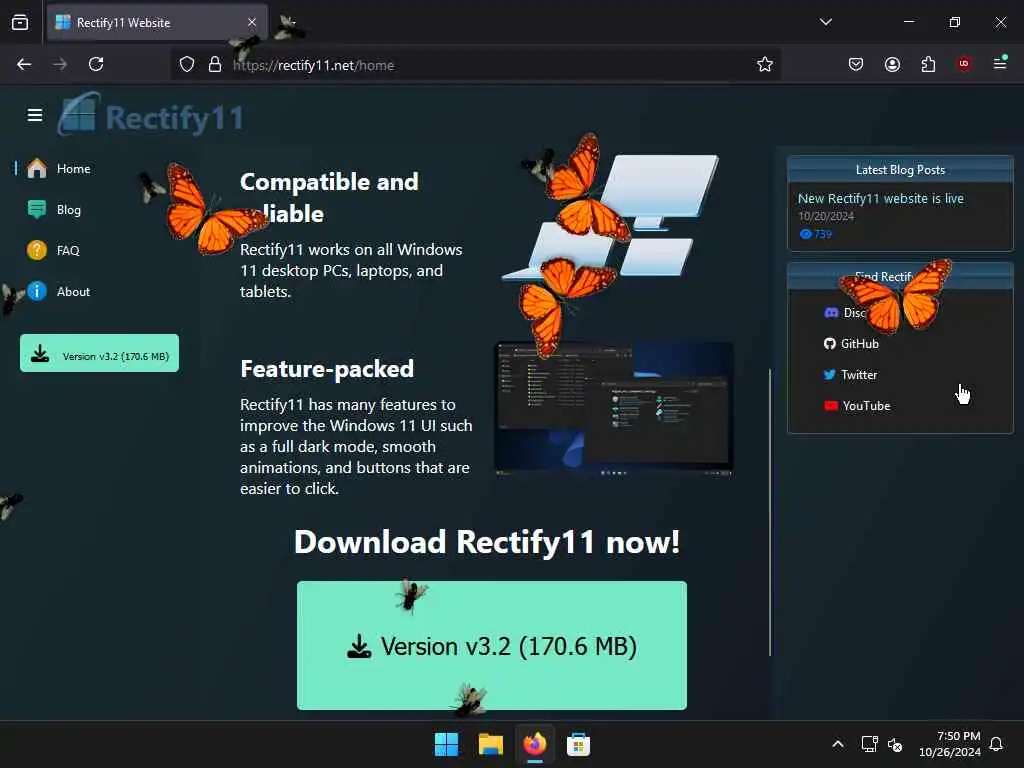The height and width of the screenshot is (768, 1024).
Task: Open the Extensions puzzle icon
Action: click(928, 64)
